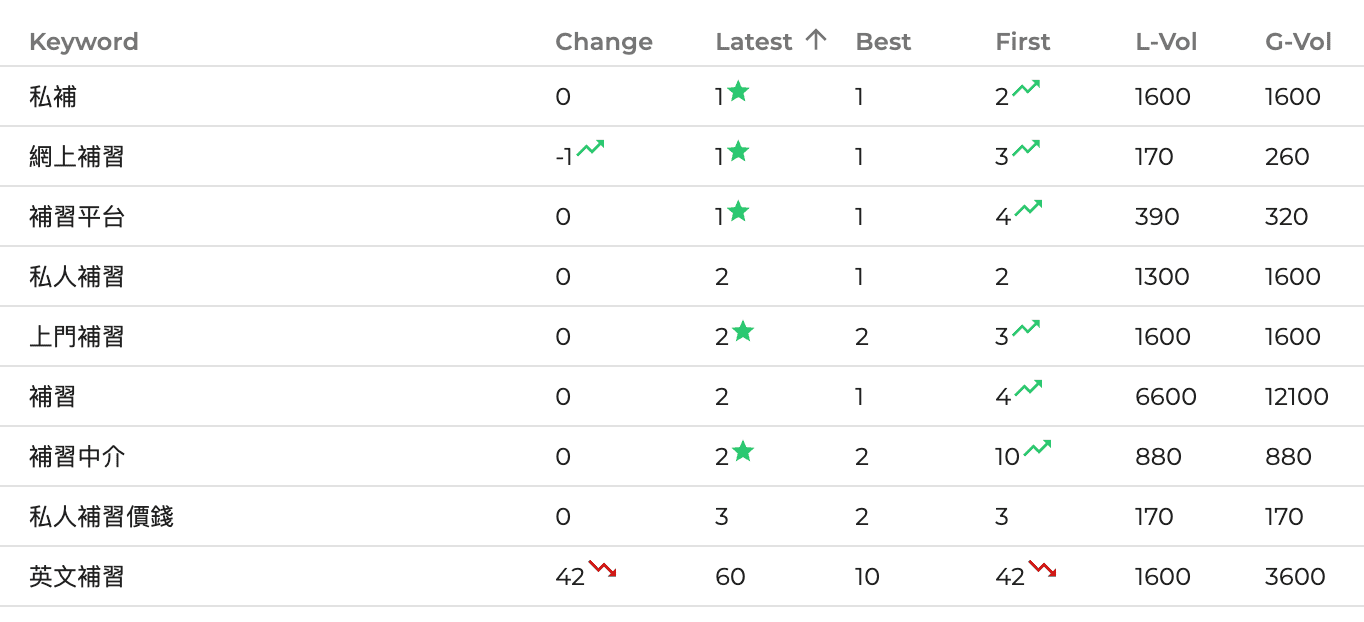Click the green trend arrow beside -1 change
Image resolution: width=1364 pixels, height=622 pixels.
coord(590,149)
